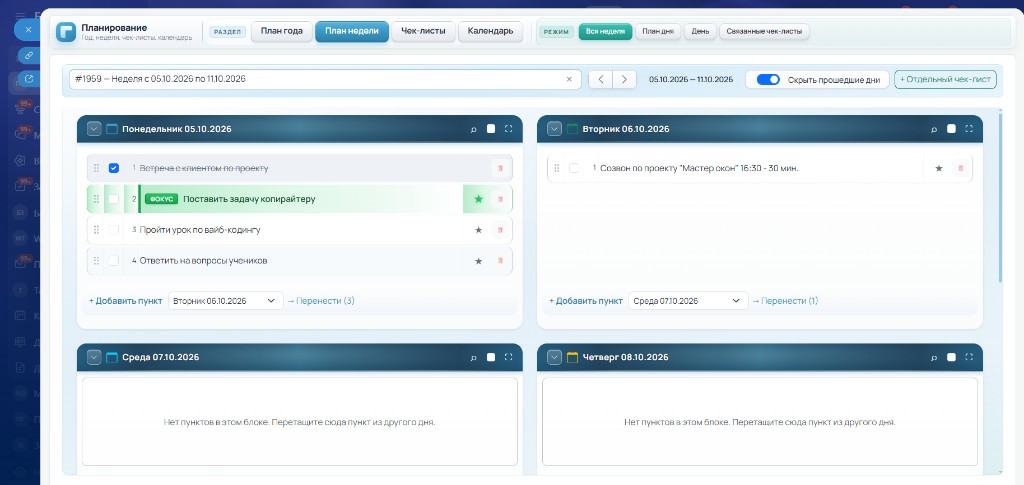
Task: Check off 'Созвон по проекту Мастер окон'
Action: (574, 168)
